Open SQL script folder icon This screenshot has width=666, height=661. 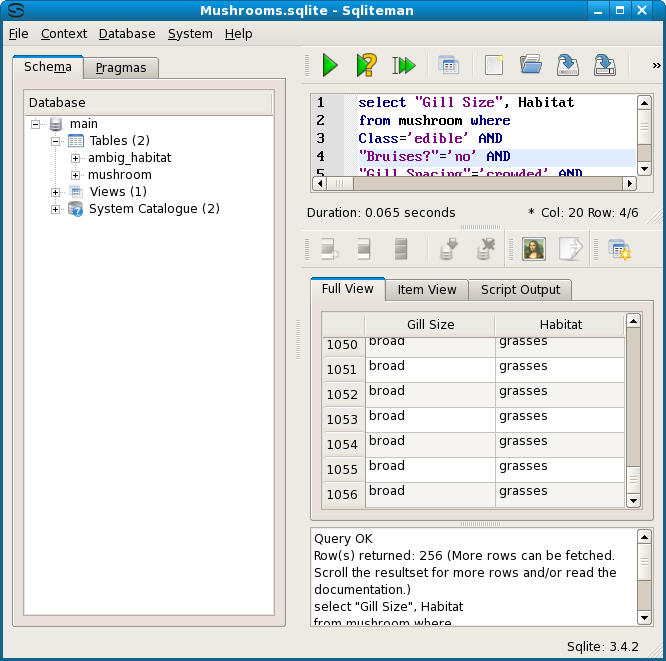point(531,66)
